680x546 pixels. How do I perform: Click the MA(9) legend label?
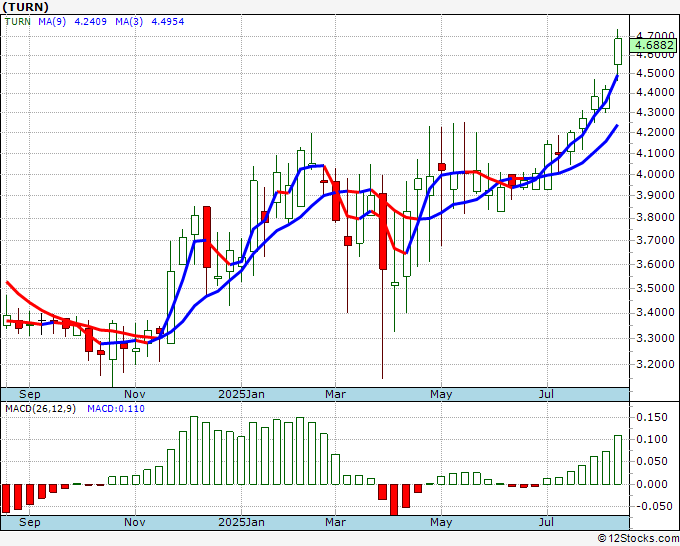(52, 21)
